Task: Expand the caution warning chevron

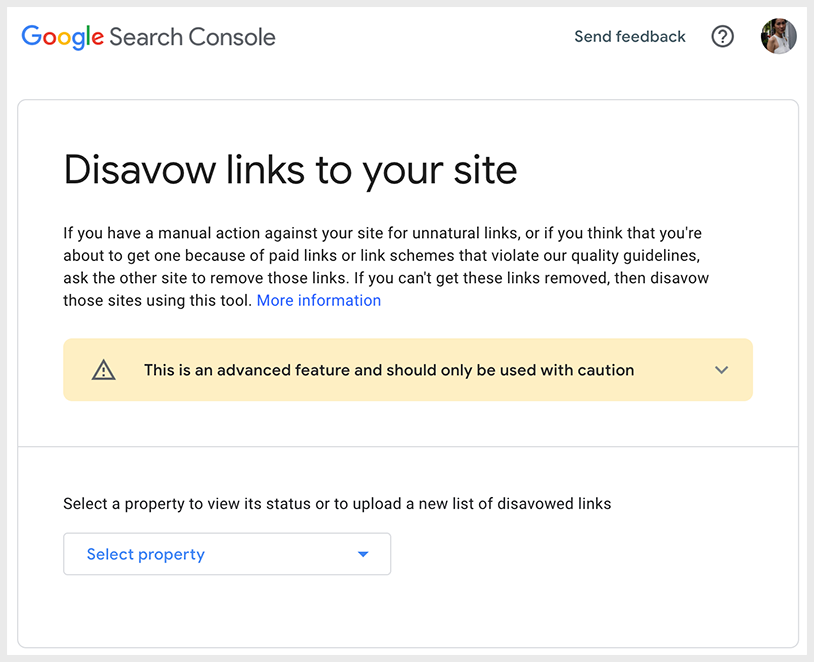Action: [x=722, y=370]
